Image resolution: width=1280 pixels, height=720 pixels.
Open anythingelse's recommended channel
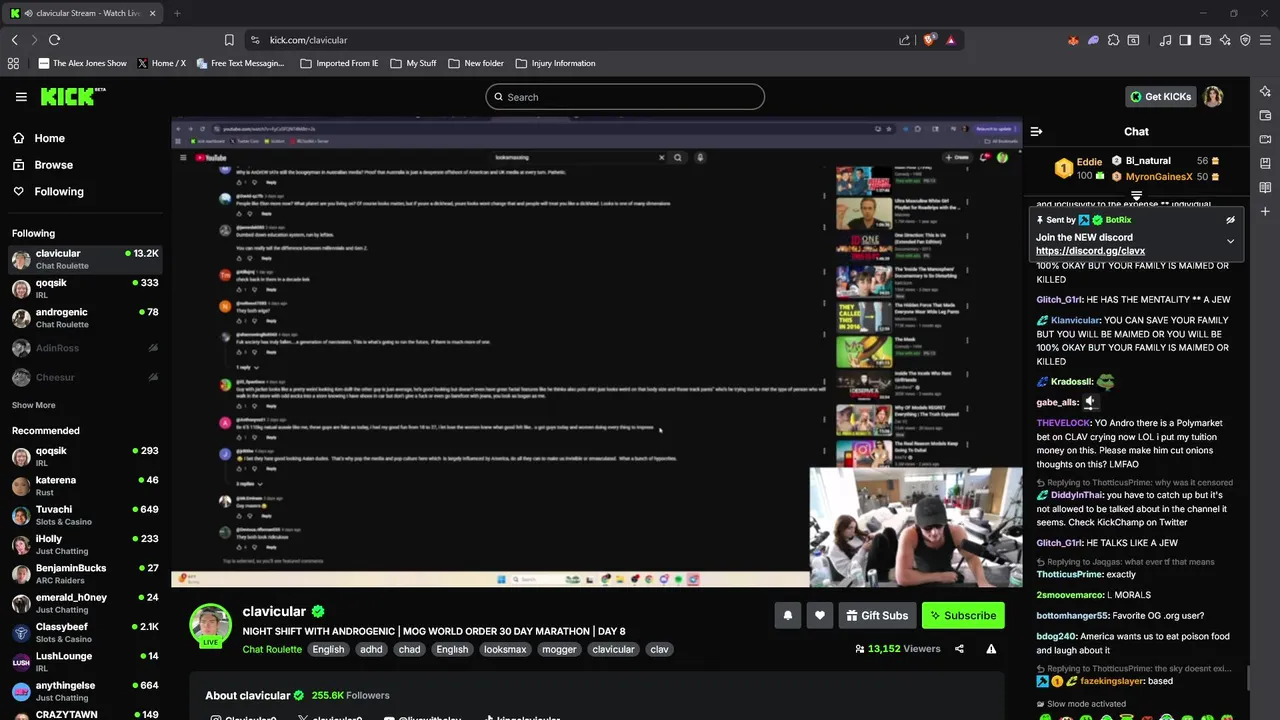click(85, 691)
